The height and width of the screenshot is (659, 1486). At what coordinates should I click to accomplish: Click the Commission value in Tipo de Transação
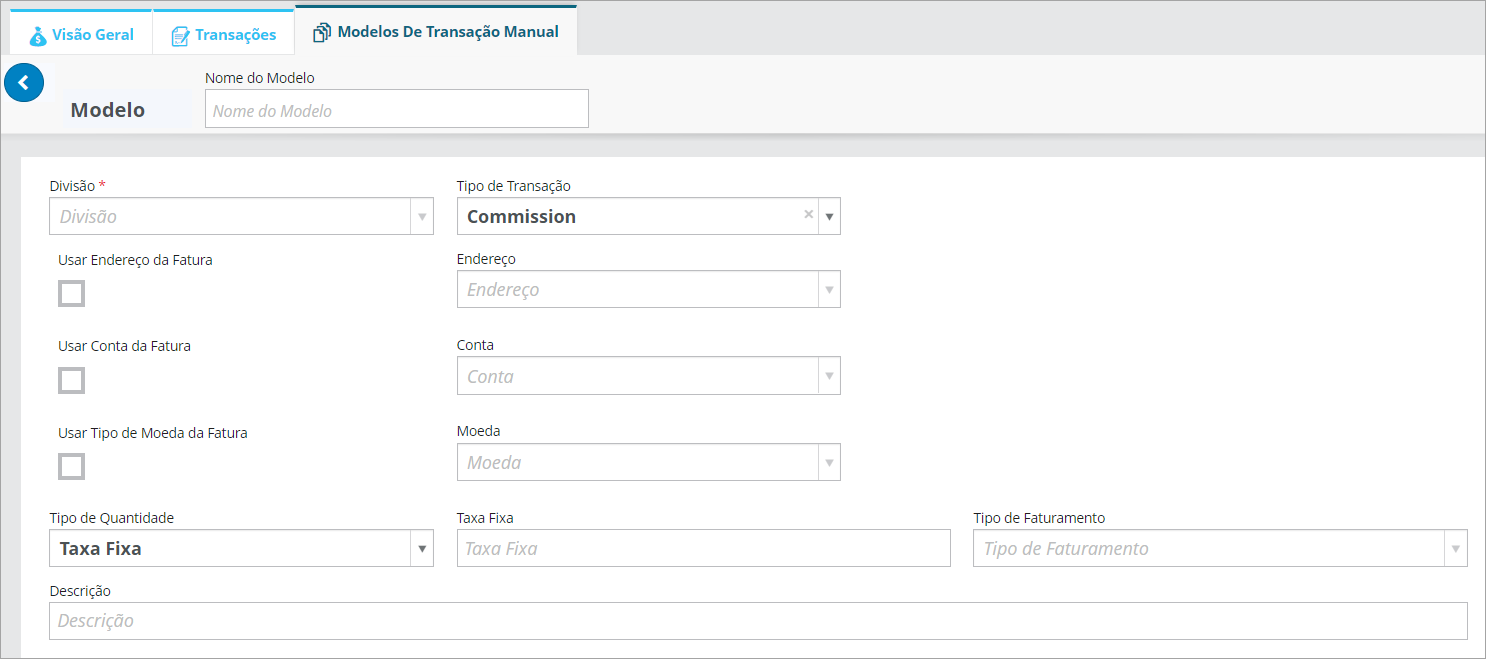[521, 216]
